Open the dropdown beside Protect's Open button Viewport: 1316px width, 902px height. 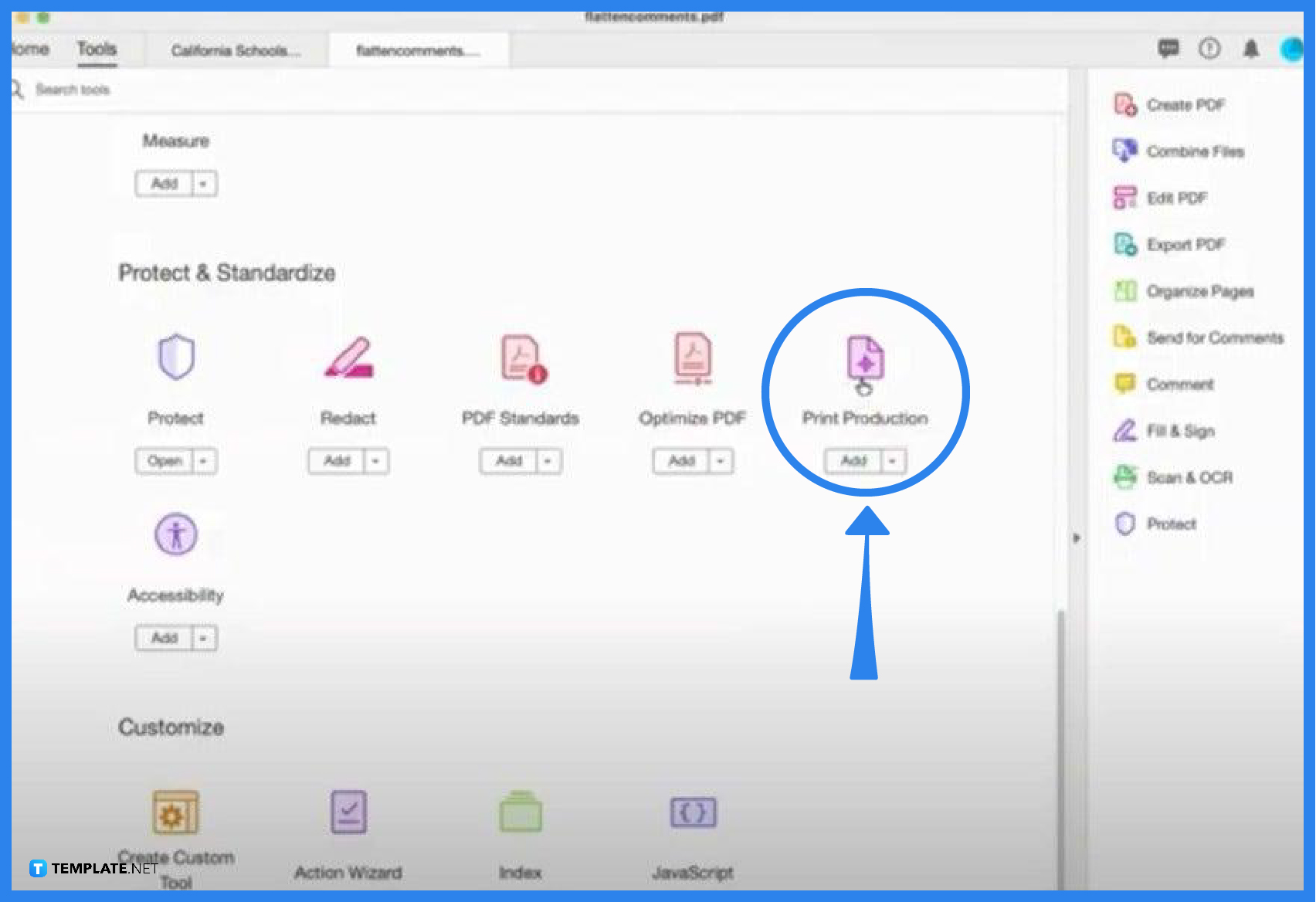pos(203,461)
